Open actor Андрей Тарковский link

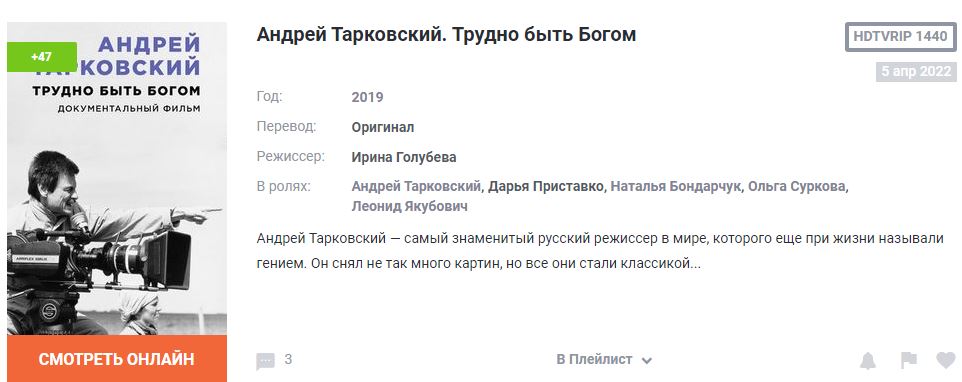(x=416, y=186)
